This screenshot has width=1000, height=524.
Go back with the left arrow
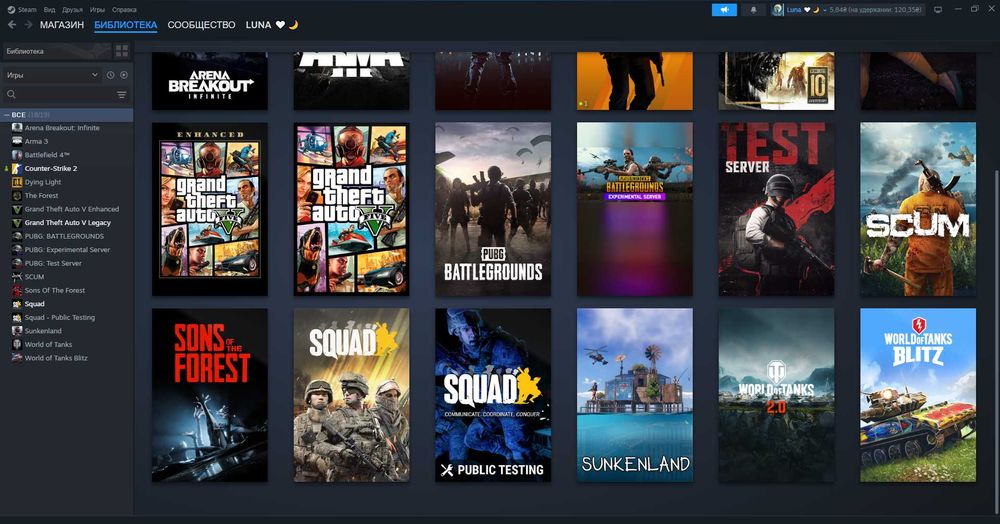11,24
